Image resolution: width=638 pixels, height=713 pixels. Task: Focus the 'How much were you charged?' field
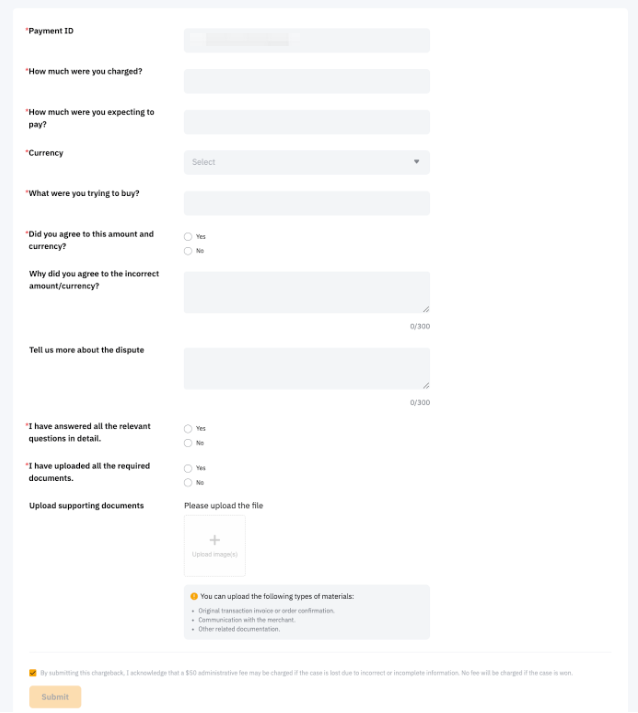point(306,81)
